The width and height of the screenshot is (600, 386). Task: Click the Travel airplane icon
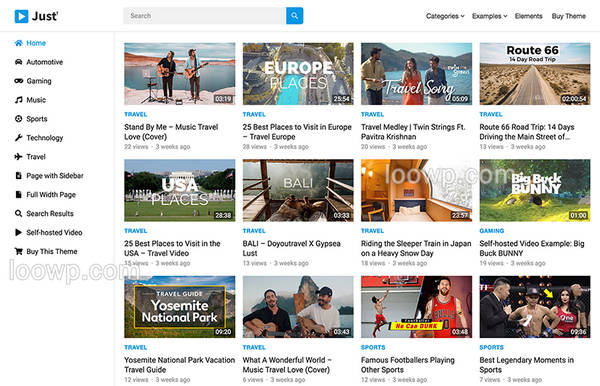(x=18, y=156)
